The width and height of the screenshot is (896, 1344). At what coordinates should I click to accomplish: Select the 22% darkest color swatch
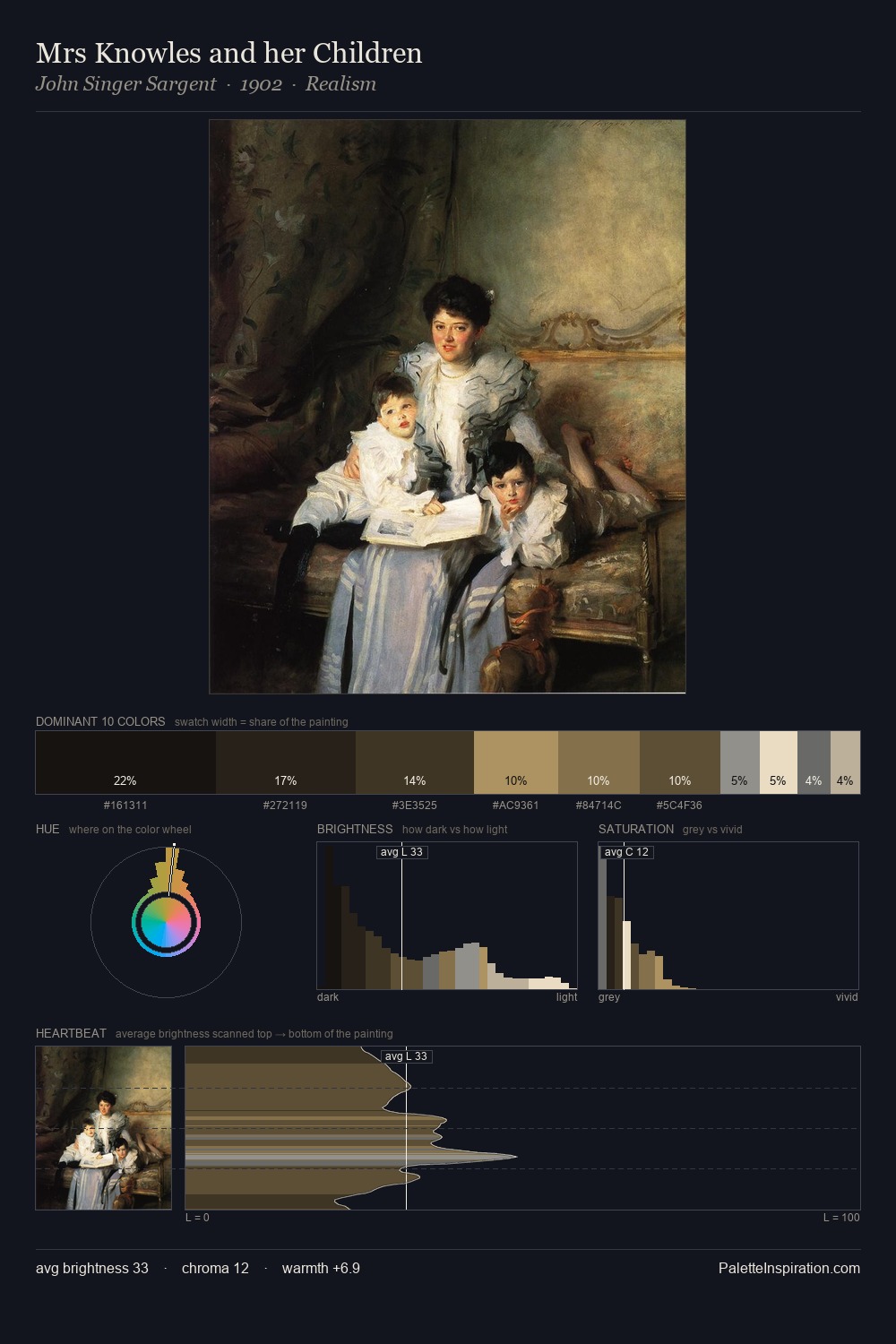coord(125,762)
